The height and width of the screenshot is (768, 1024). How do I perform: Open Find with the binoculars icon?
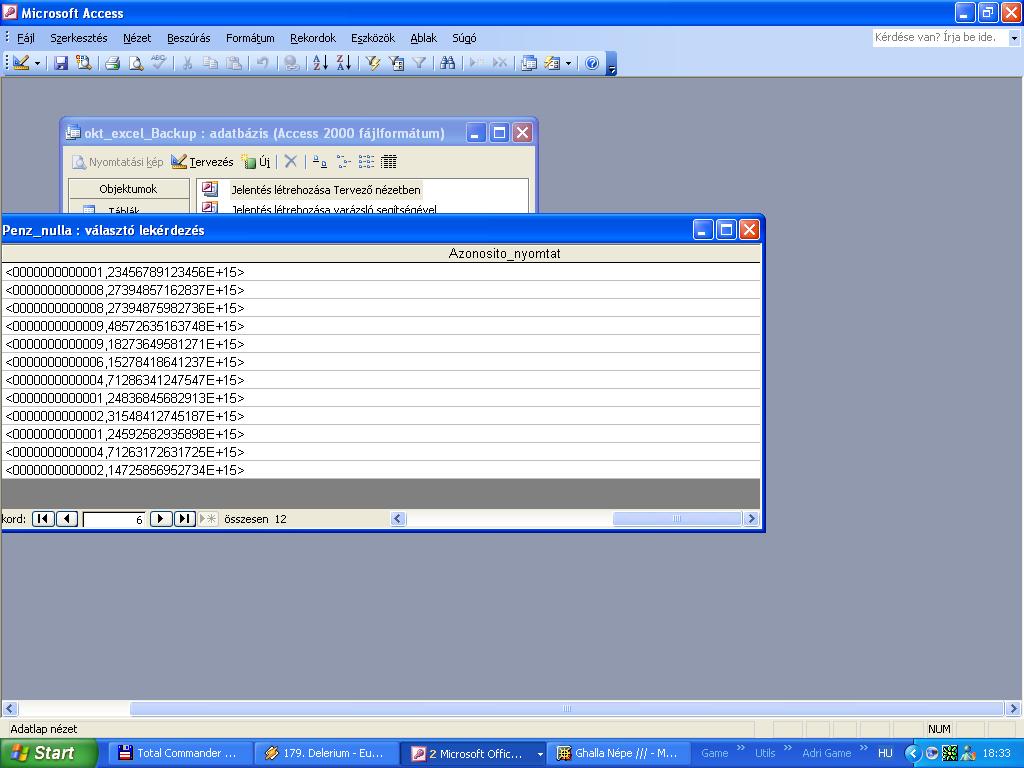click(447, 63)
